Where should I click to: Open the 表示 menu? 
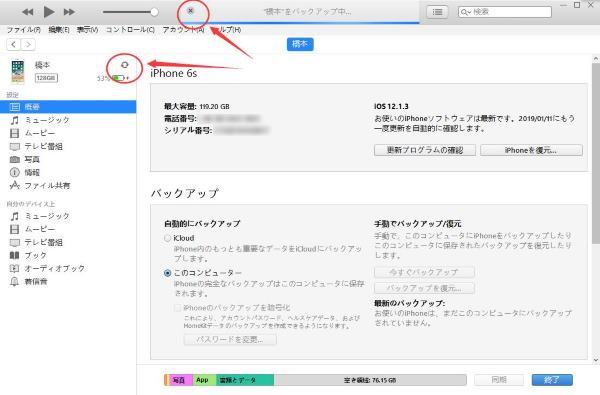coord(87,29)
